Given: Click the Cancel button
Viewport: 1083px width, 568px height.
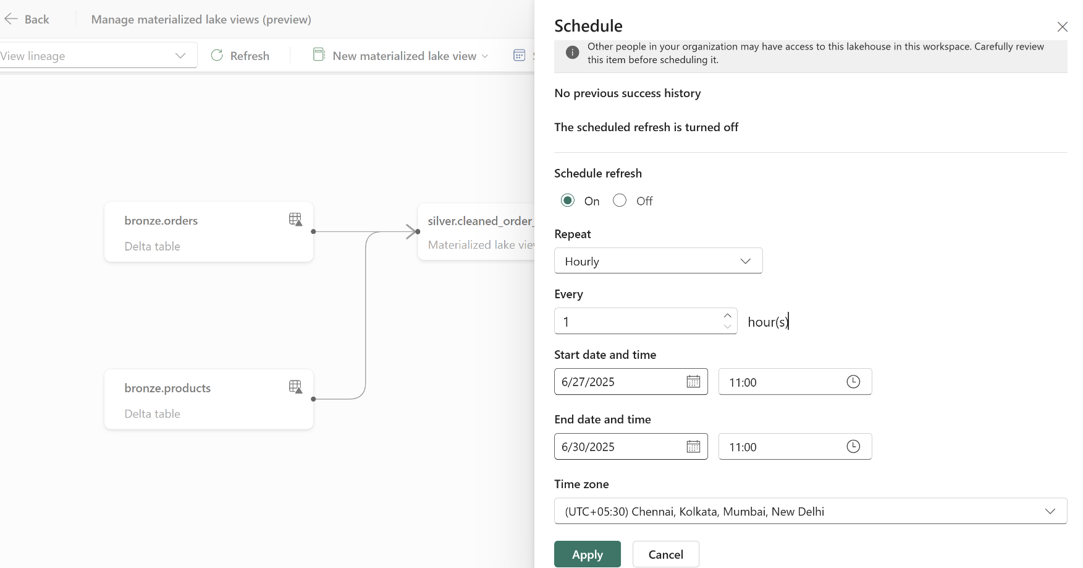Looking at the screenshot, I should coord(666,554).
